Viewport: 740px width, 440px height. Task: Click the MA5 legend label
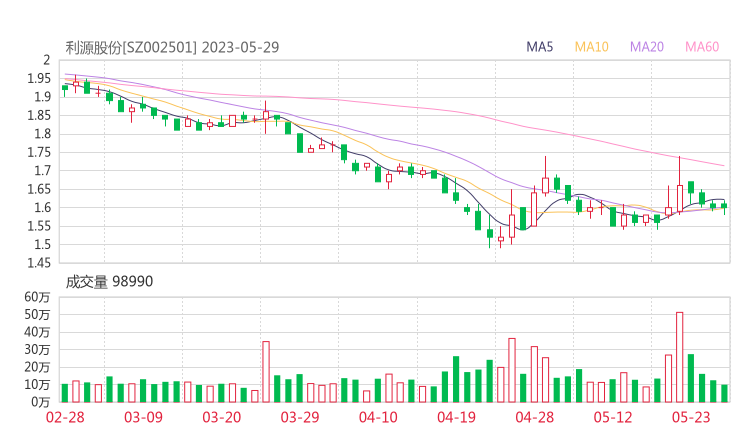click(x=539, y=47)
